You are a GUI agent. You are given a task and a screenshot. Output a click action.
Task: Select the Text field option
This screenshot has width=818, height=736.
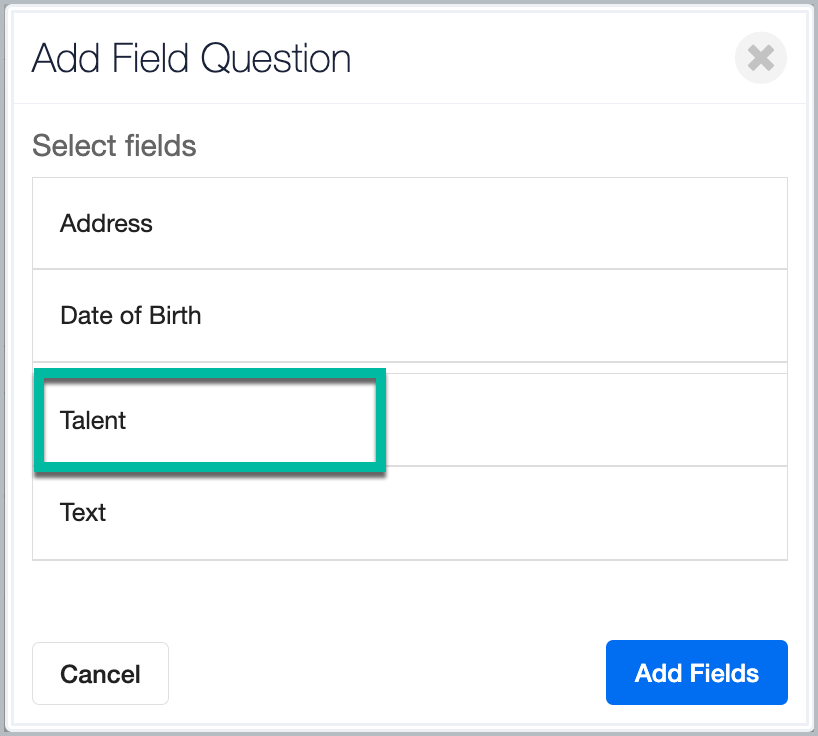click(x=409, y=513)
